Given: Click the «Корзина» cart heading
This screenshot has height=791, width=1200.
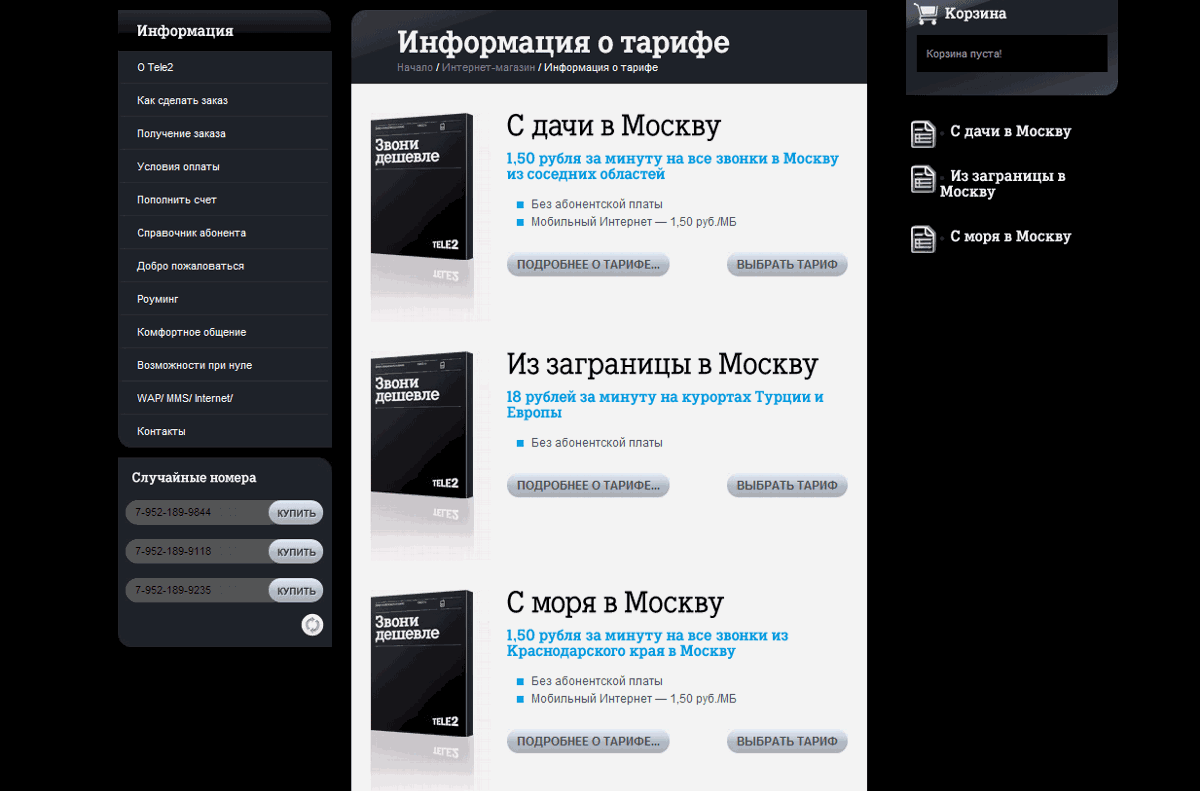Looking at the screenshot, I should (976, 14).
